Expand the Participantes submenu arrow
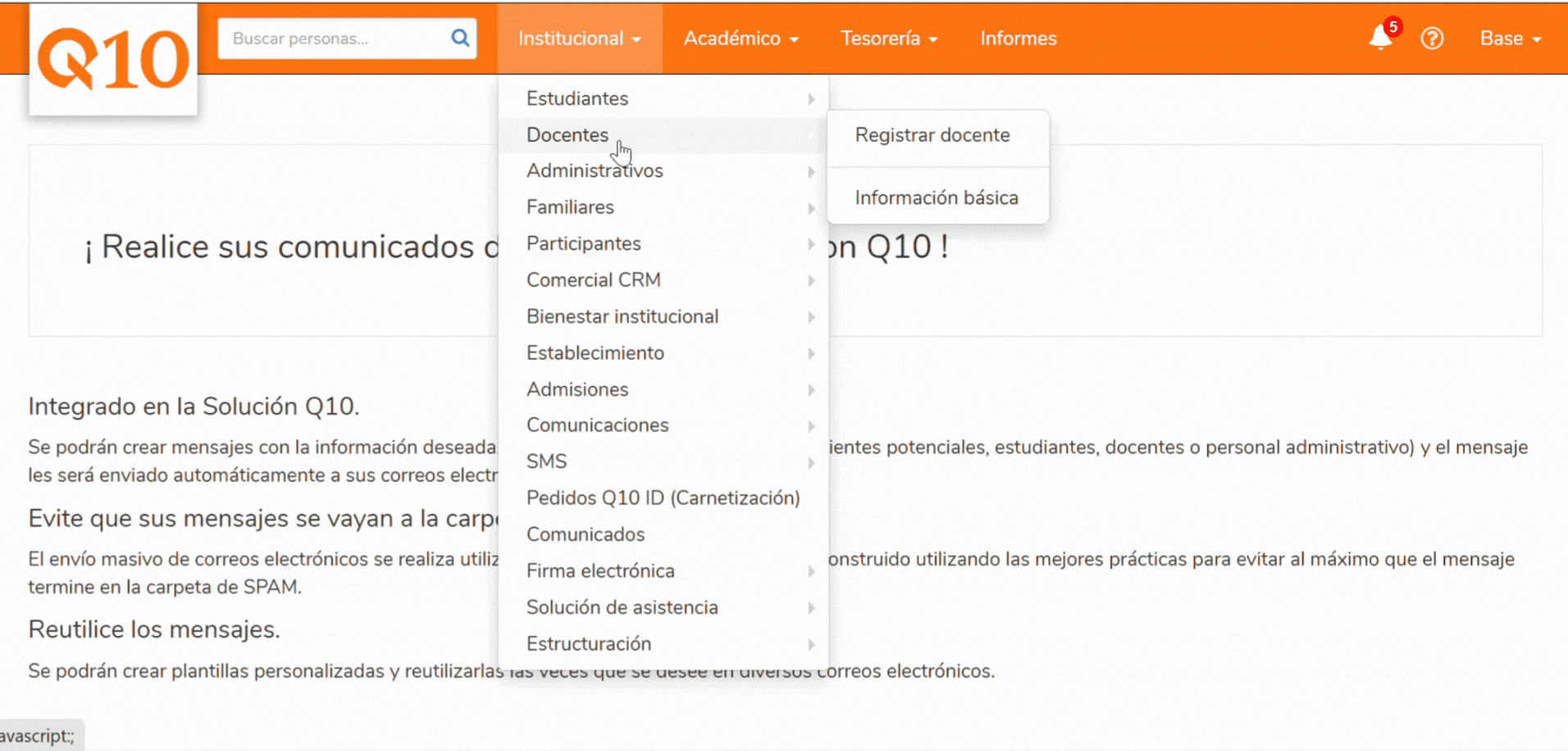 tap(811, 244)
